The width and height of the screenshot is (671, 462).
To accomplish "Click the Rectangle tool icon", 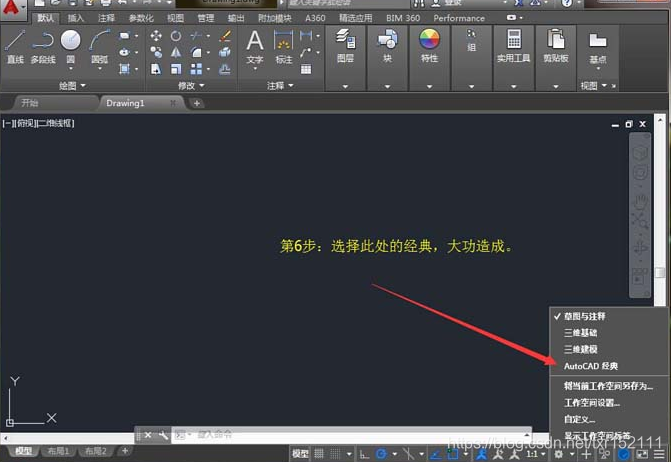I will (125, 36).
